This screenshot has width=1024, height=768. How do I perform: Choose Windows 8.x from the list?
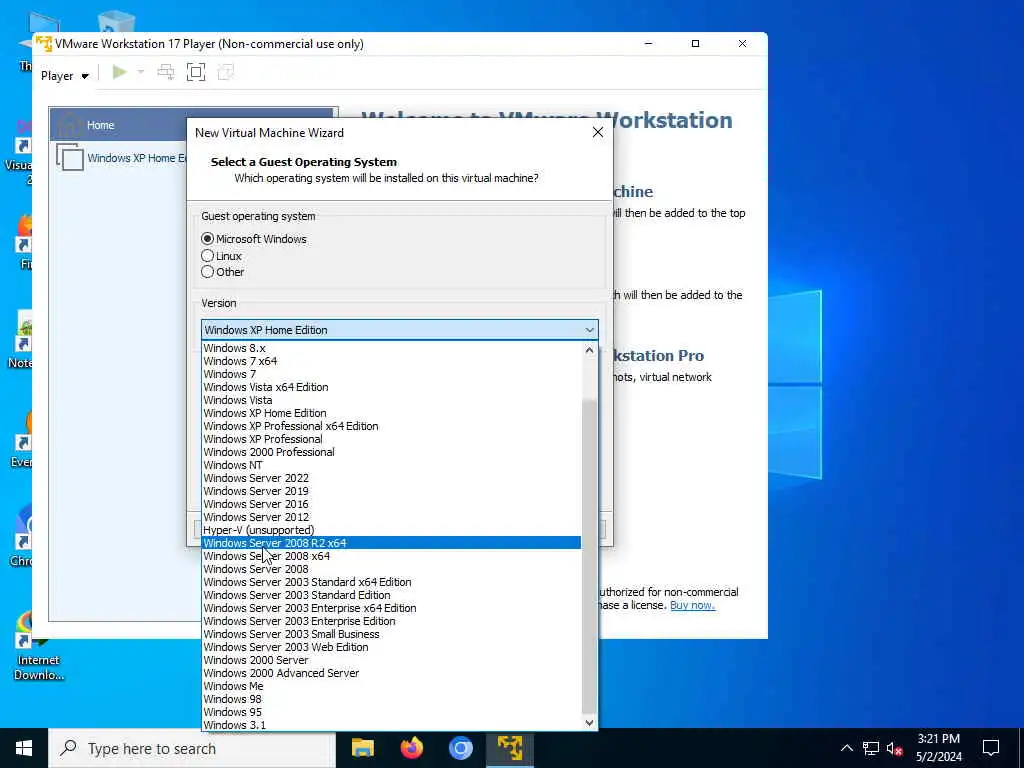pos(391,348)
